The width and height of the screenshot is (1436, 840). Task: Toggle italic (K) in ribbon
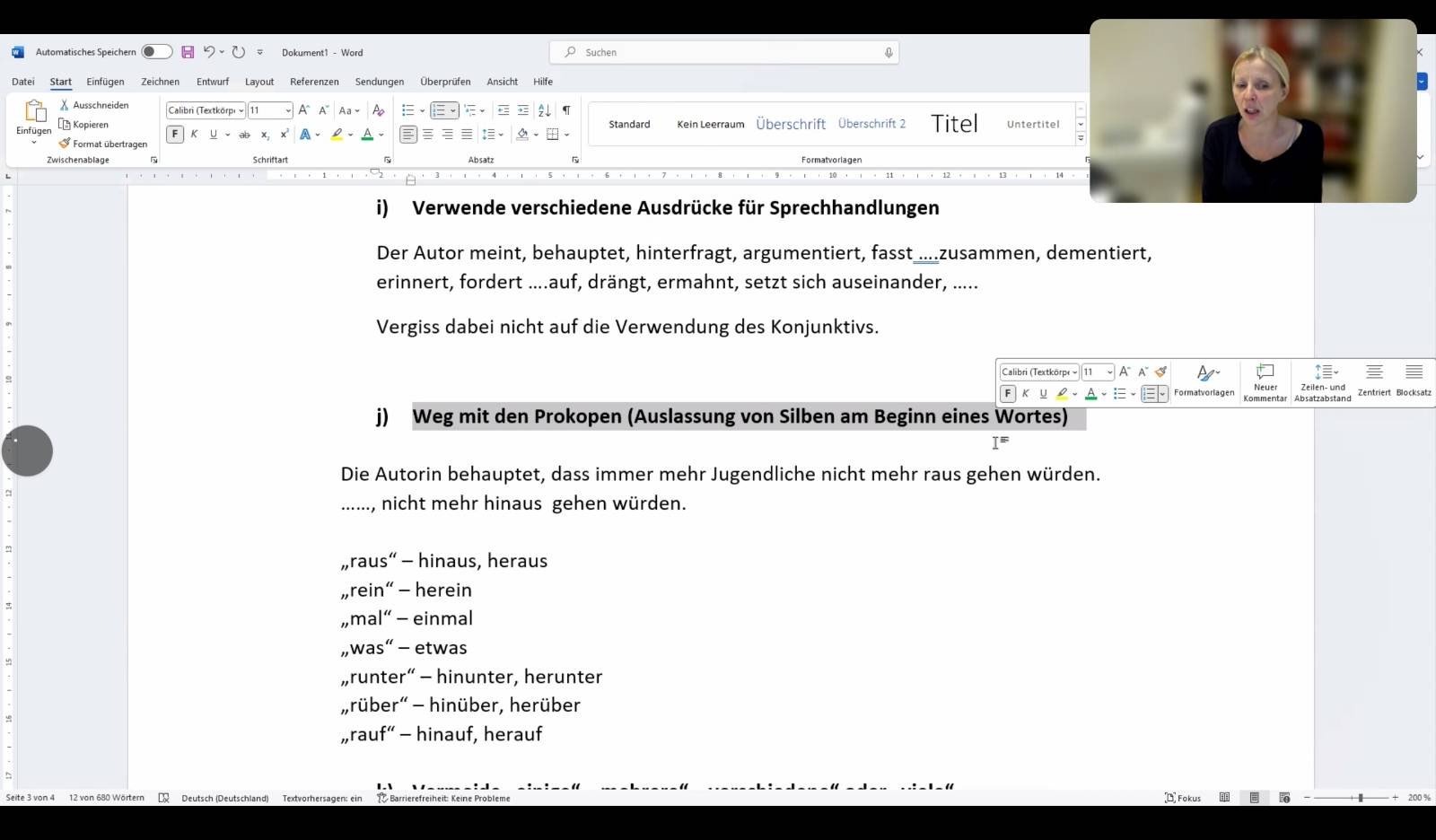click(x=194, y=135)
